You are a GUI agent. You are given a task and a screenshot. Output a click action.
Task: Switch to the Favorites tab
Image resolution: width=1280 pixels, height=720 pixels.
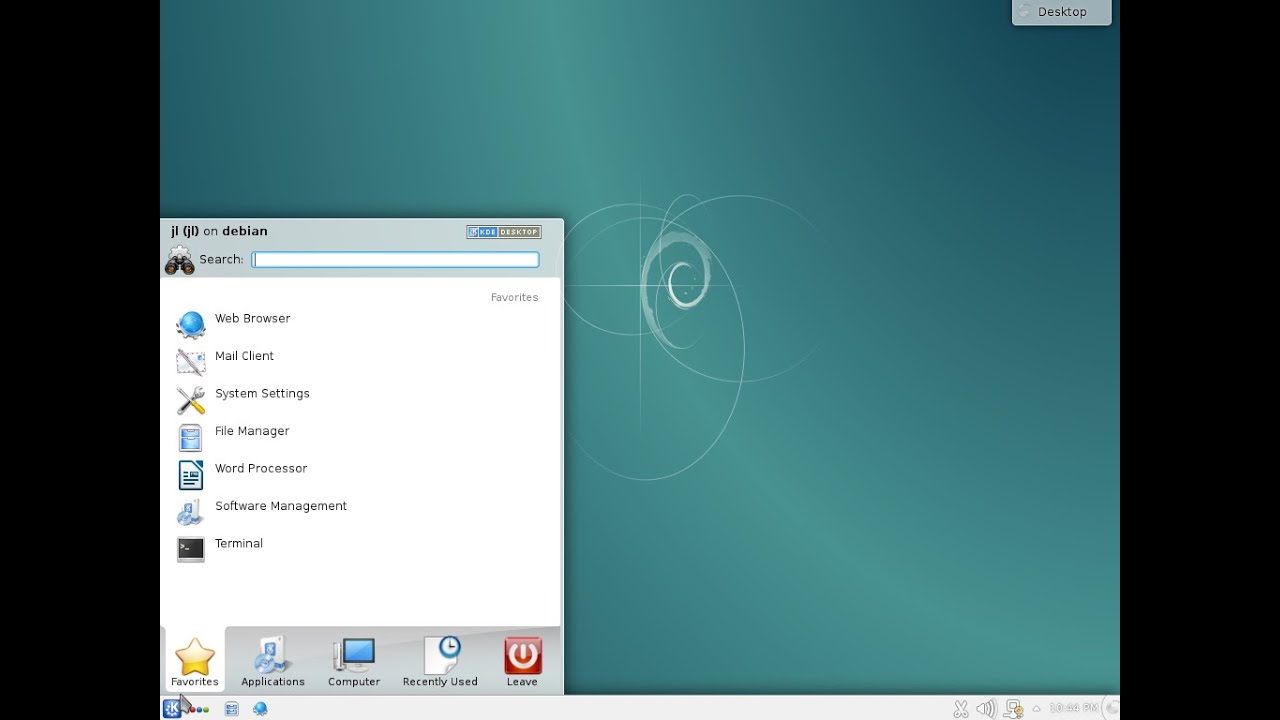pyautogui.click(x=194, y=662)
